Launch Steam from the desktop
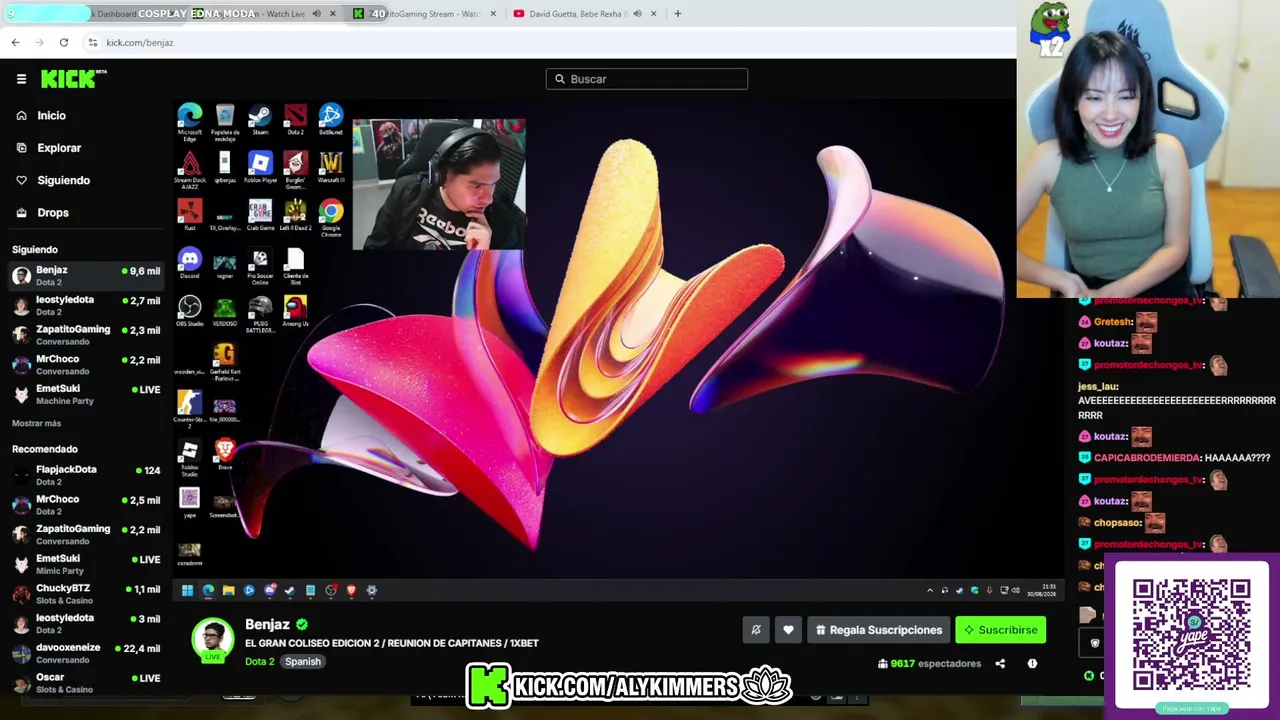The image size is (1280, 720). coord(260,120)
